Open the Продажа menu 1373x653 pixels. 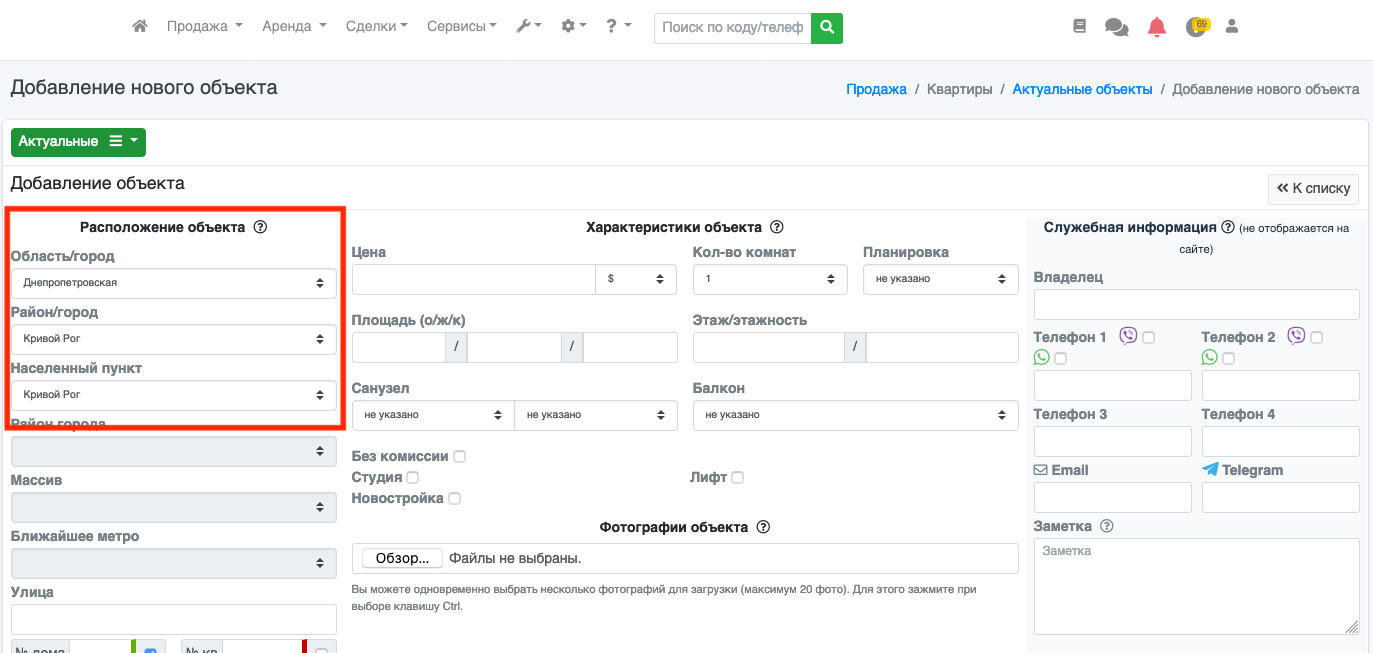(204, 27)
